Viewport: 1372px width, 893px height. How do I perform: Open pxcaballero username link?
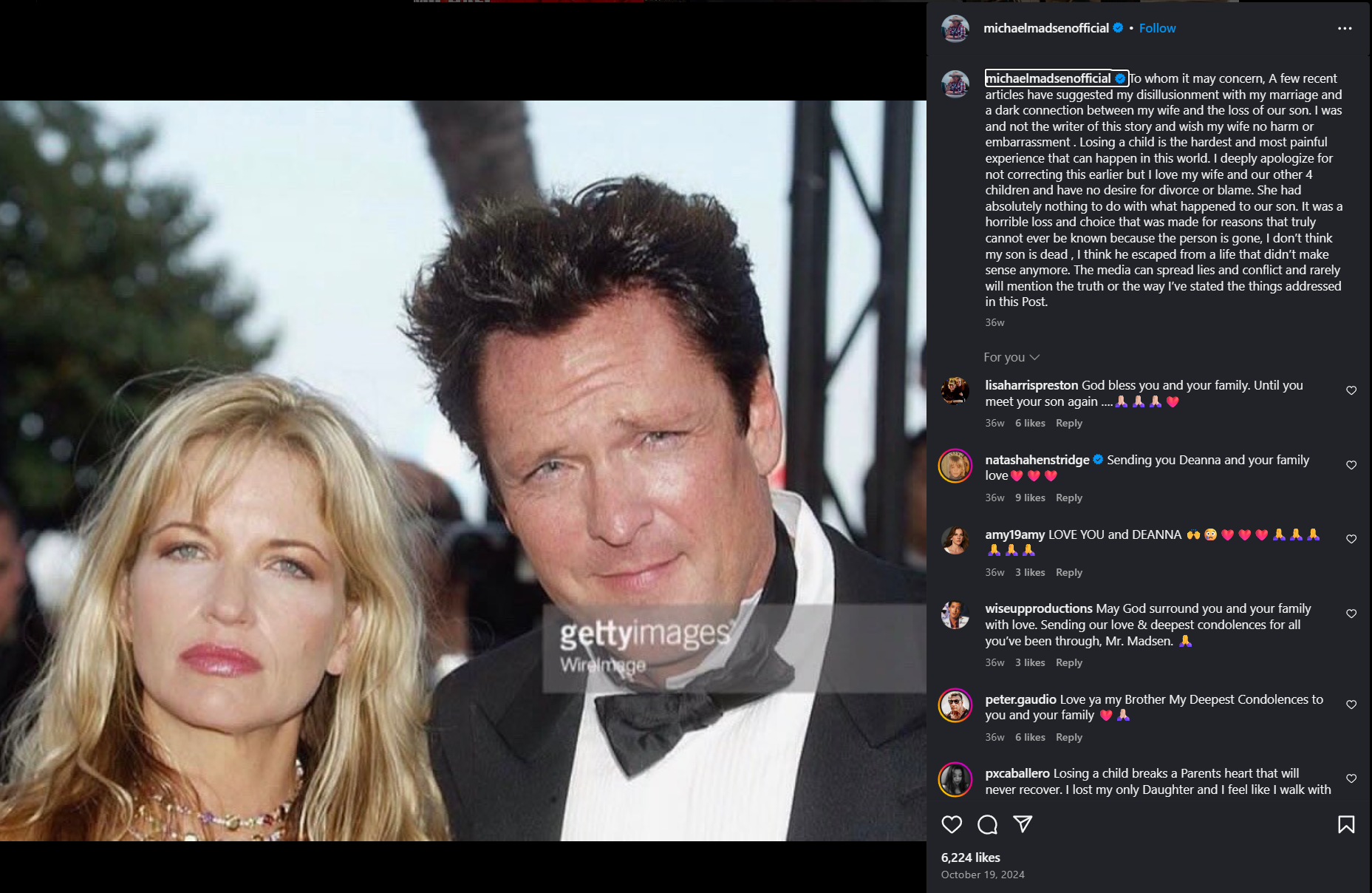pos(1017,773)
